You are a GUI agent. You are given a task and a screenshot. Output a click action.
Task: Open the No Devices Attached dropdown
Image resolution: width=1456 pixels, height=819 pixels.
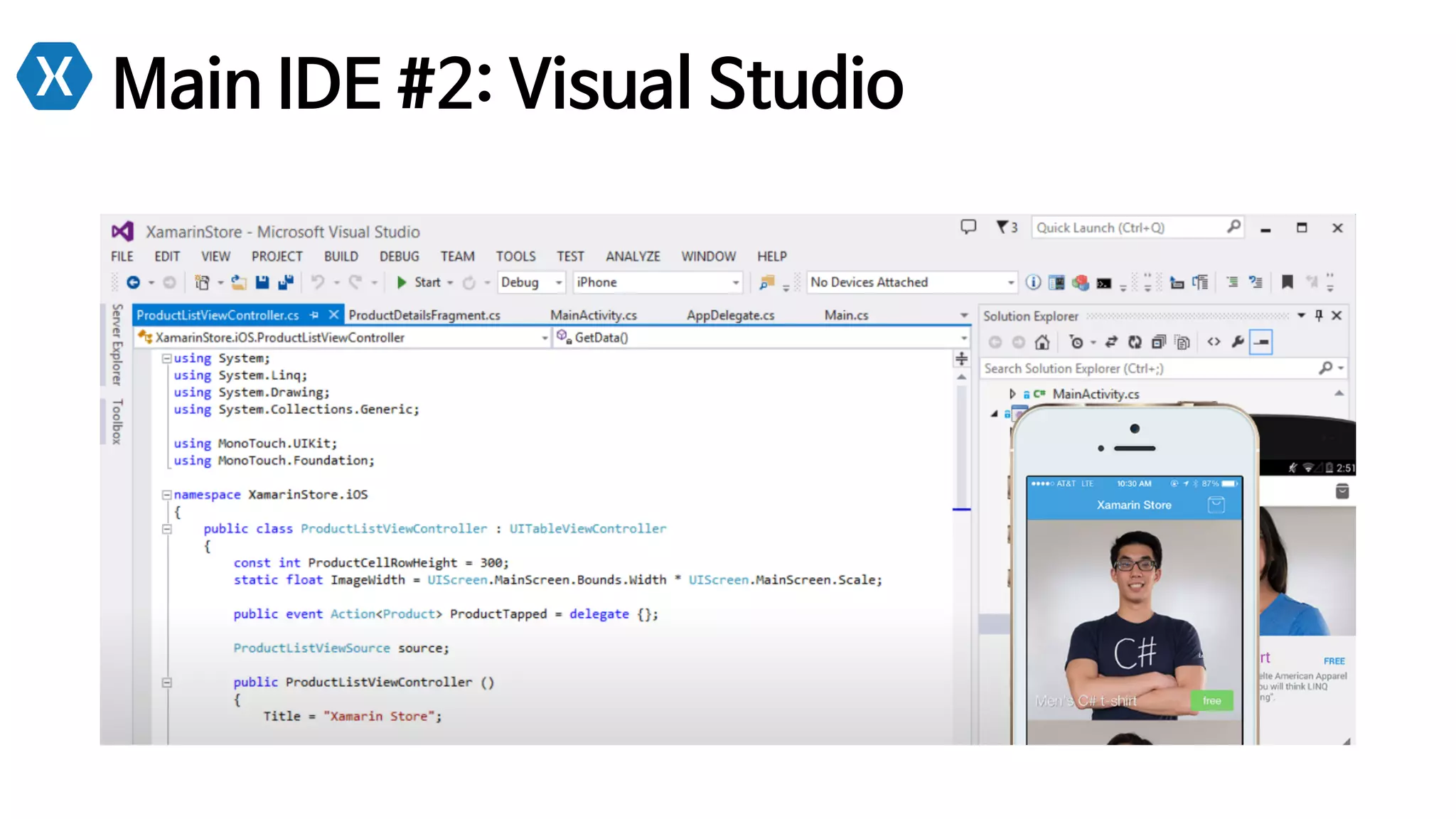[x=912, y=282]
